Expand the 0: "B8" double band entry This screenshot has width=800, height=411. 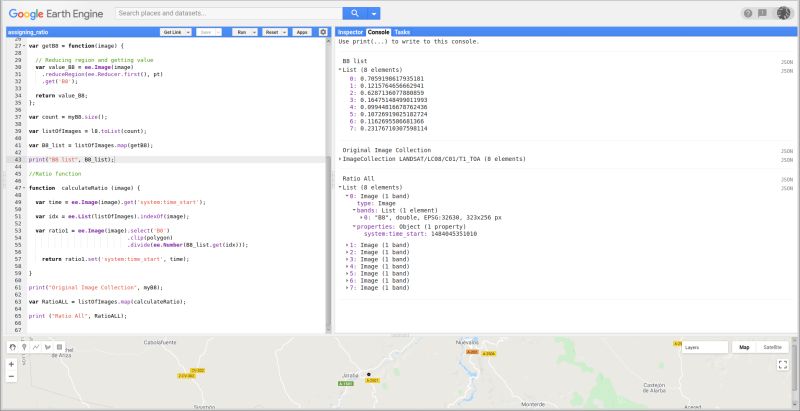361,217
